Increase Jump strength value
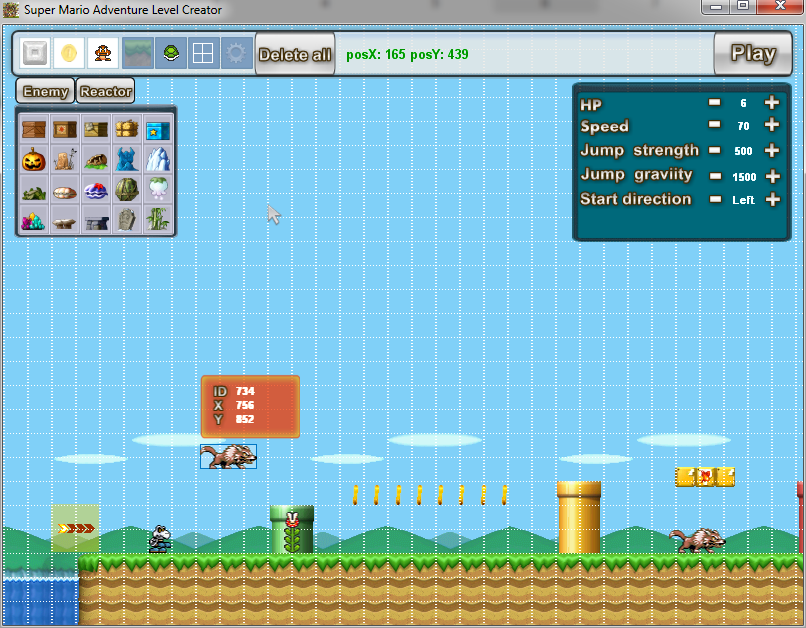806x628 pixels. click(772, 151)
